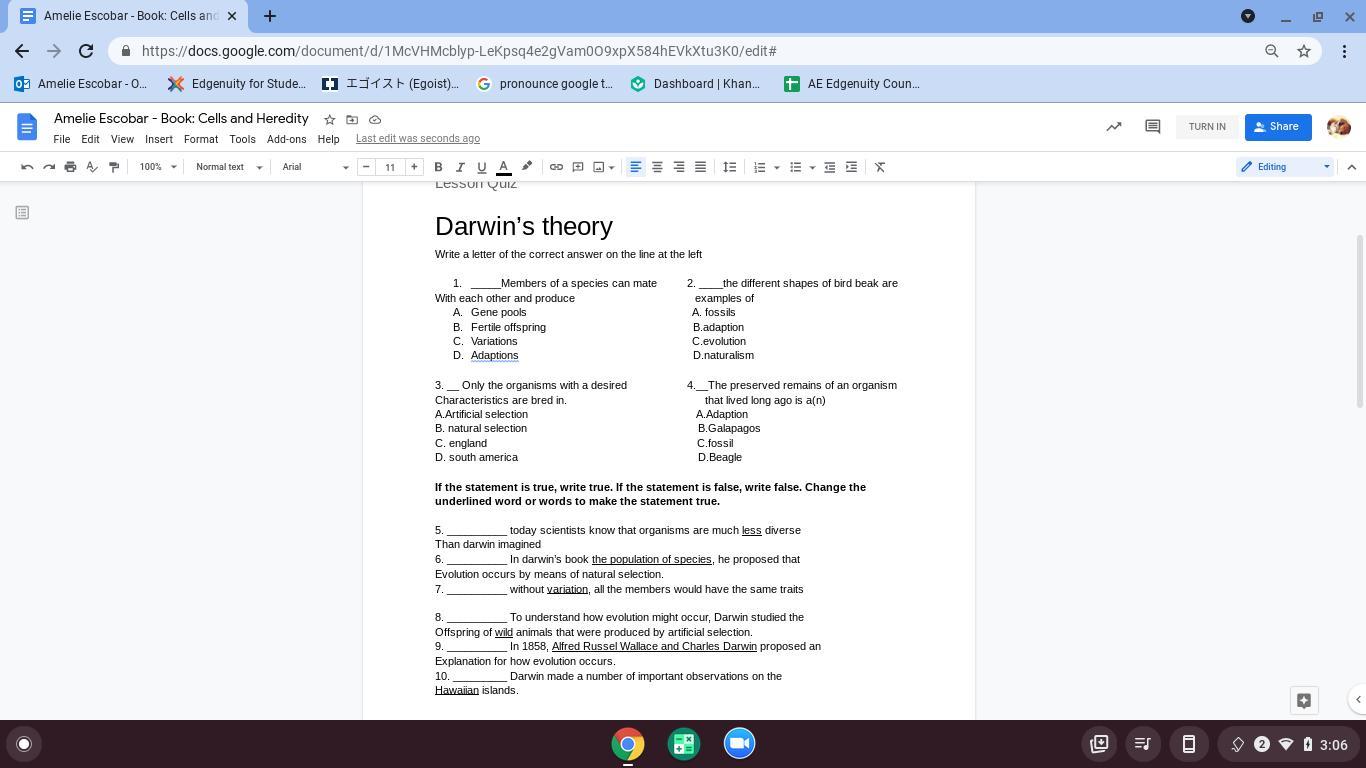Show document outline icon
This screenshot has height=768, width=1366.
22,212
